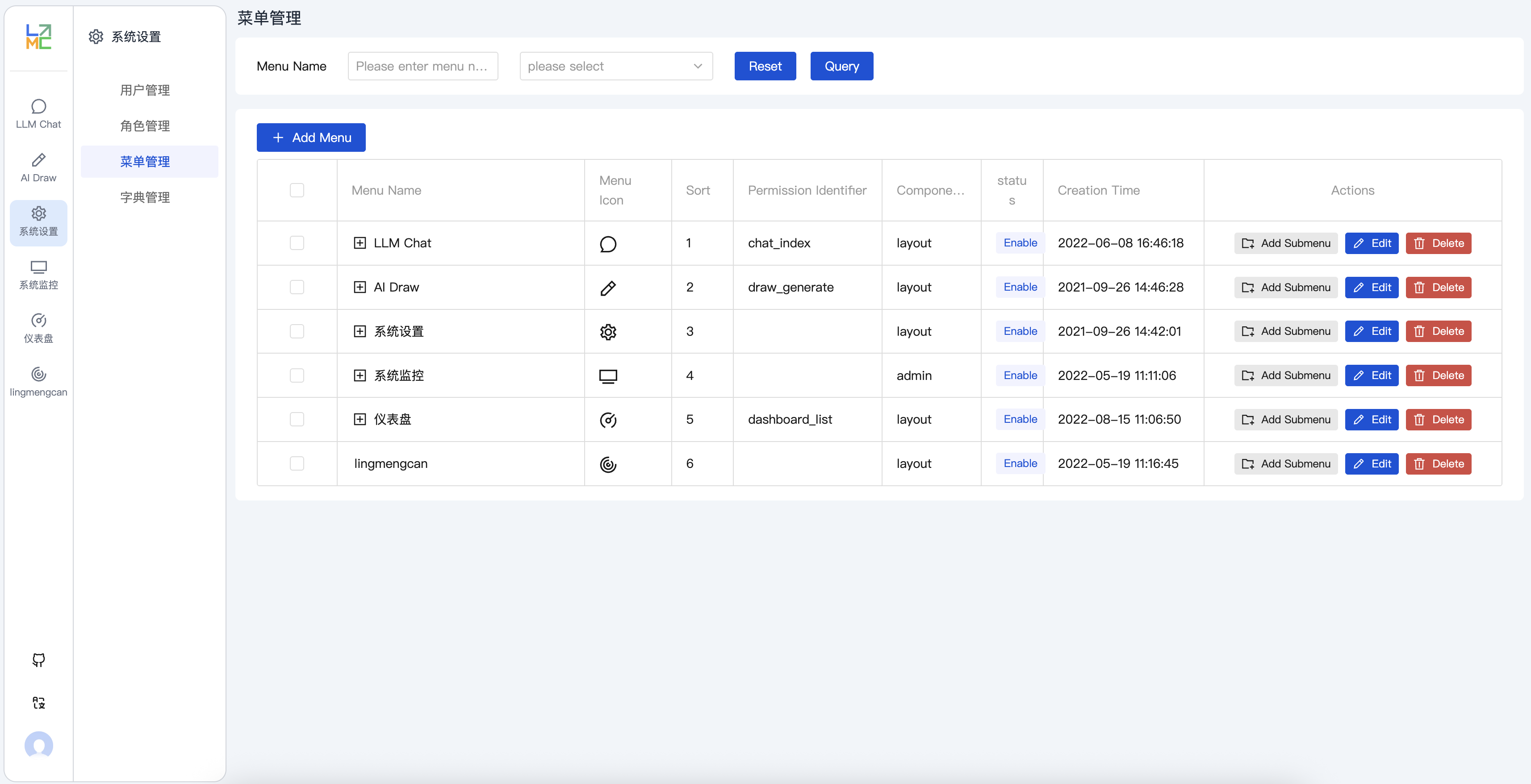Viewport: 1531px width, 784px height.
Task: Check the LLM Chat row checkbox
Action: pyautogui.click(x=297, y=243)
